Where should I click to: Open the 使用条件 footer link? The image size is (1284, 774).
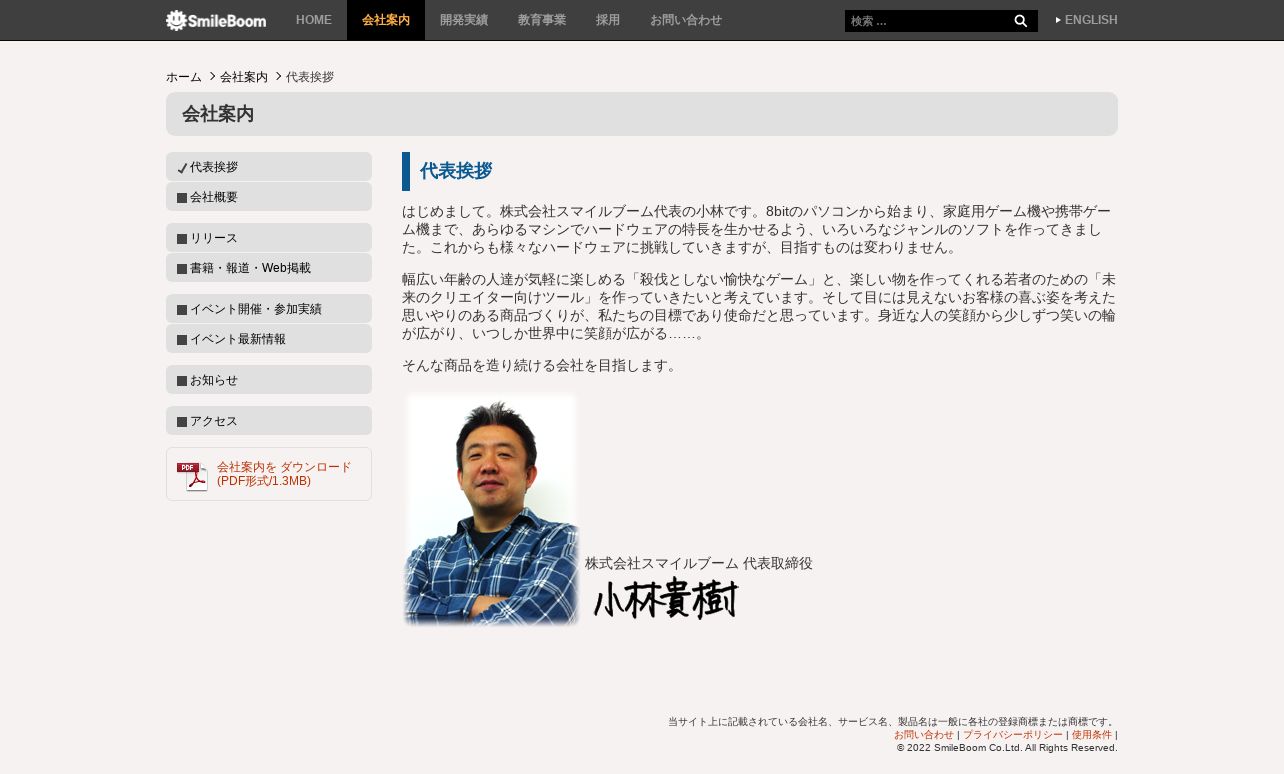tap(1092, 735)
